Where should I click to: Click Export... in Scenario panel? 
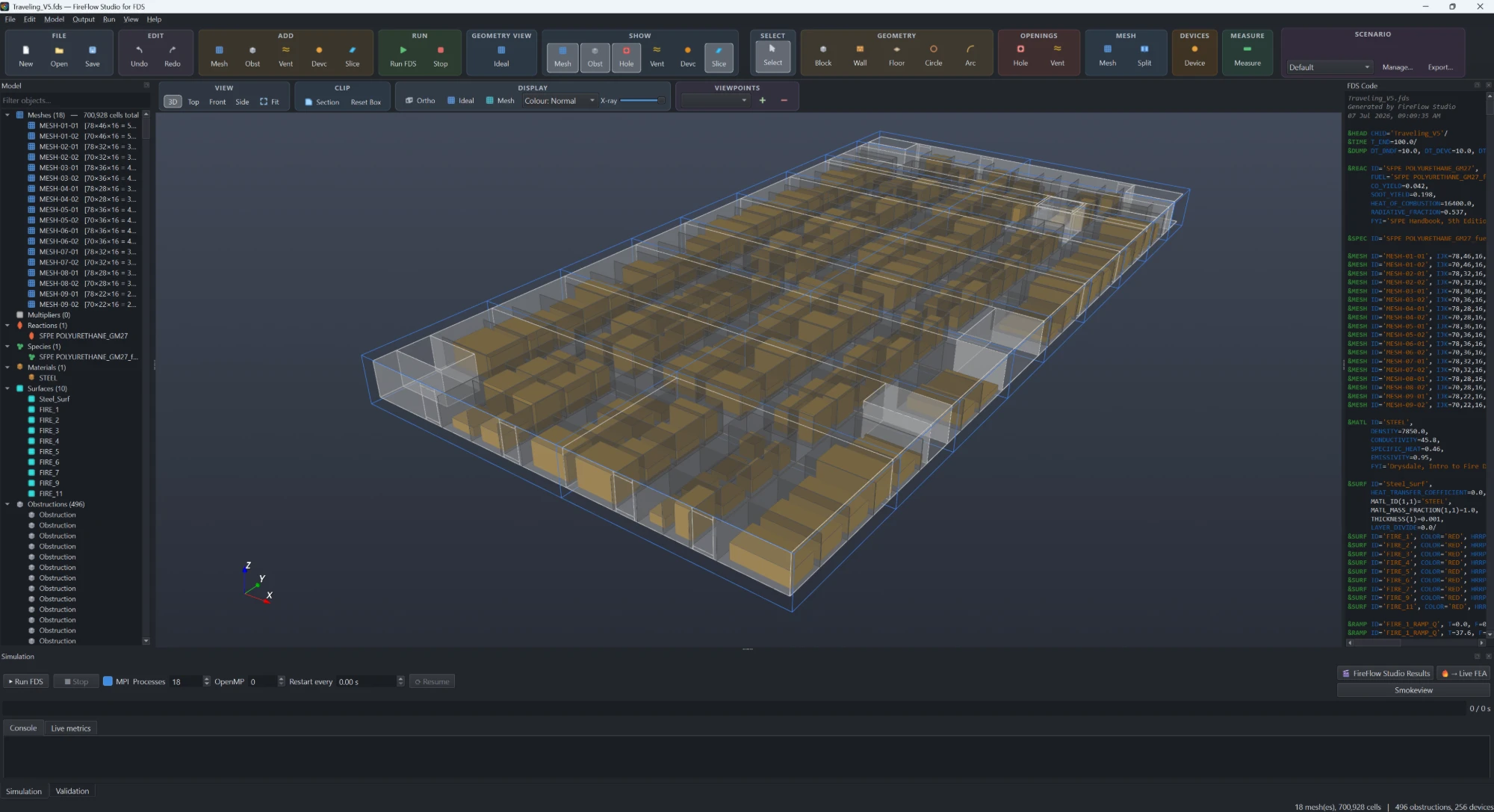[1440, 67]
